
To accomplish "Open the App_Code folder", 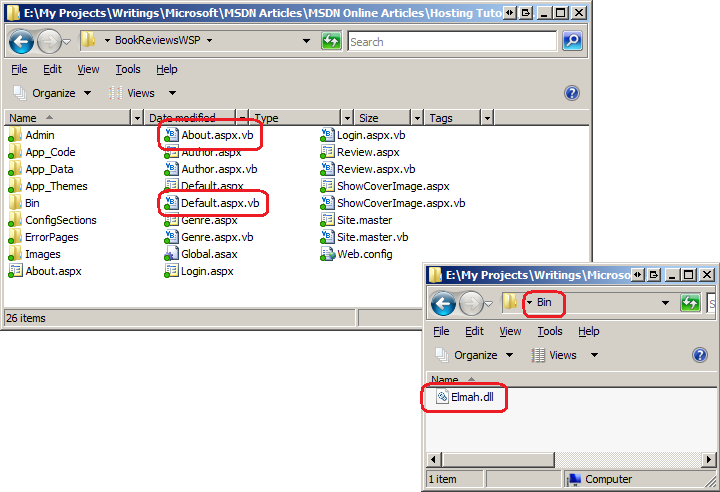I will [50, 152].
